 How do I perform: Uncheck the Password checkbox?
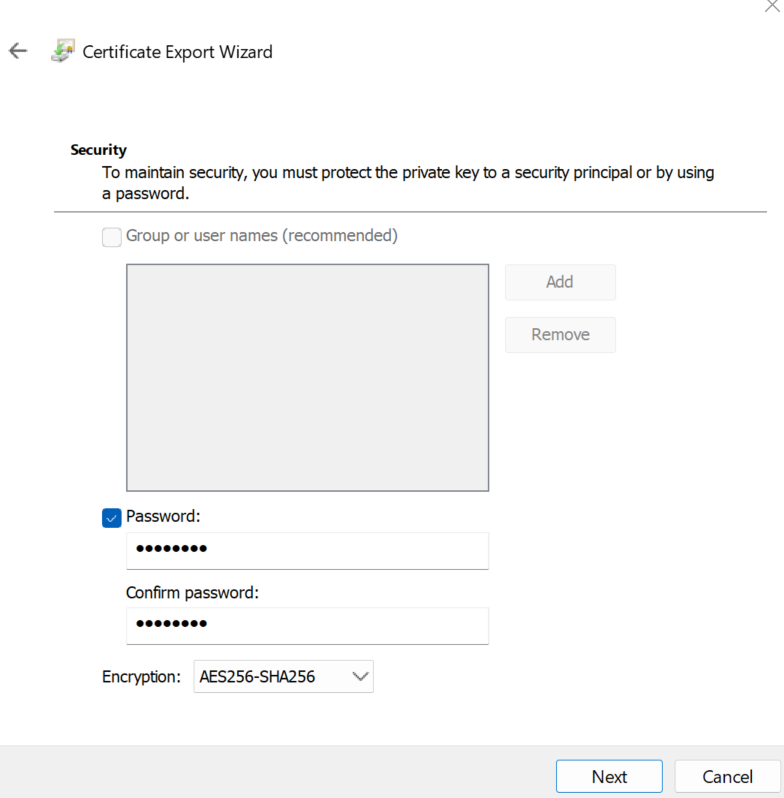111,518
